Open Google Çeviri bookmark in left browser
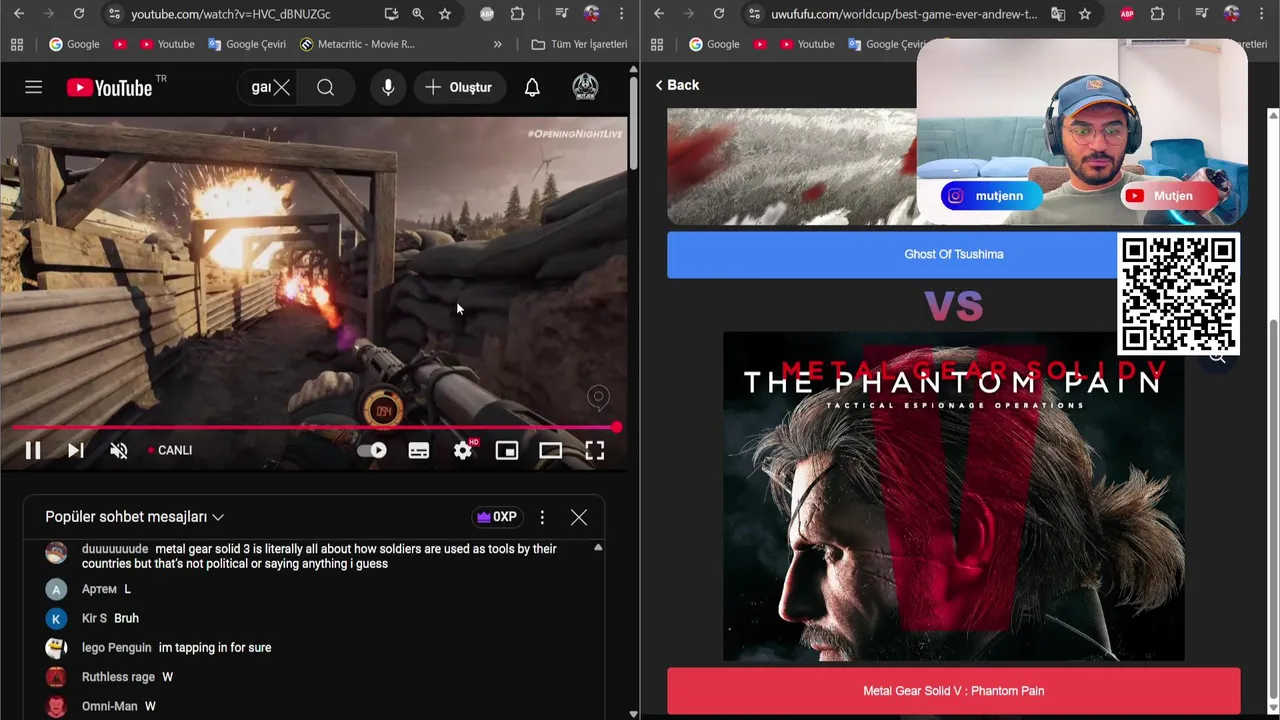The height and width of the screenshot is (720, 1280). (247, 44)
